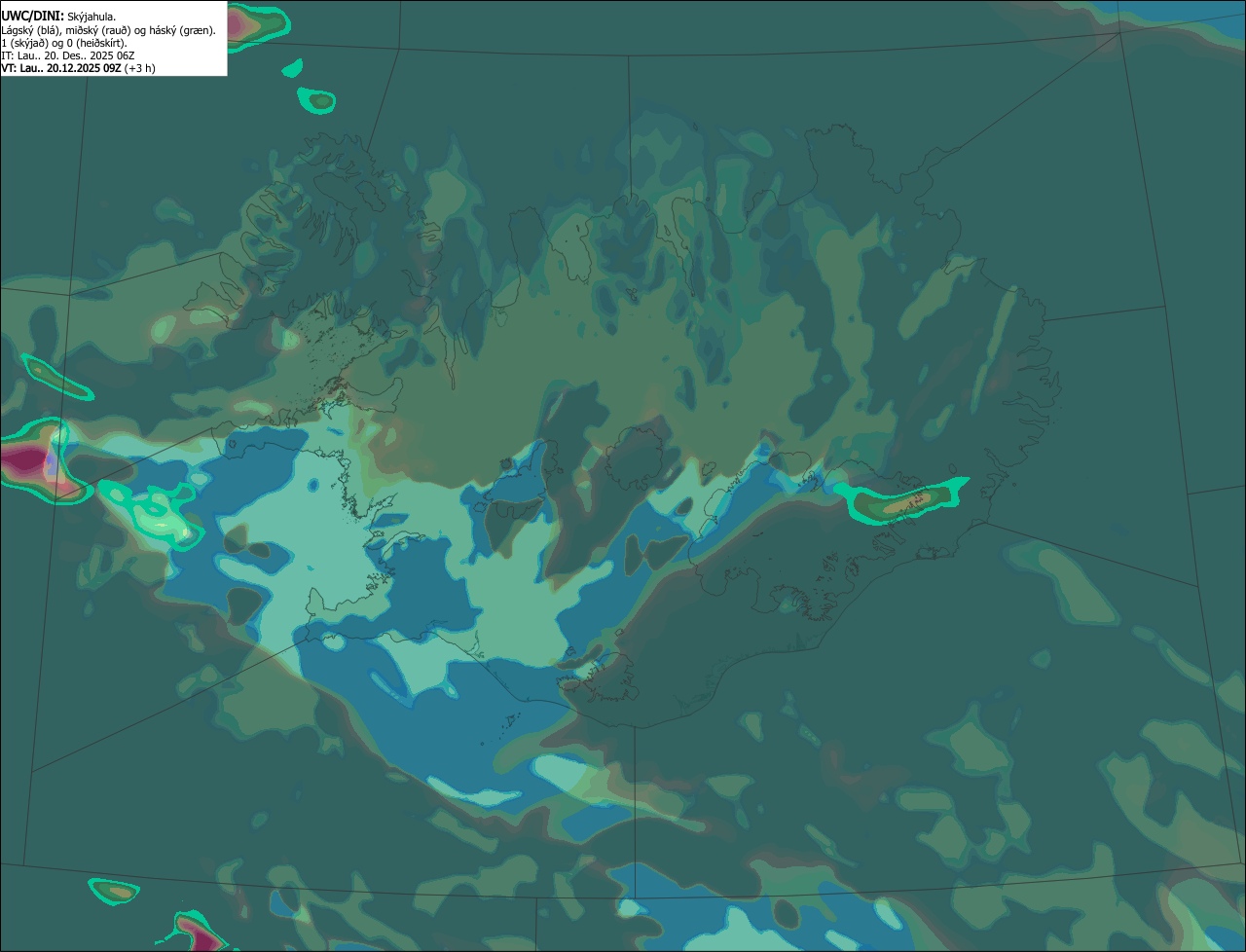This screenshot has width=1246, height=952.
Task: Click the 'UWC/DINI: Skýjahula.' title line
Action: point(58,16)
